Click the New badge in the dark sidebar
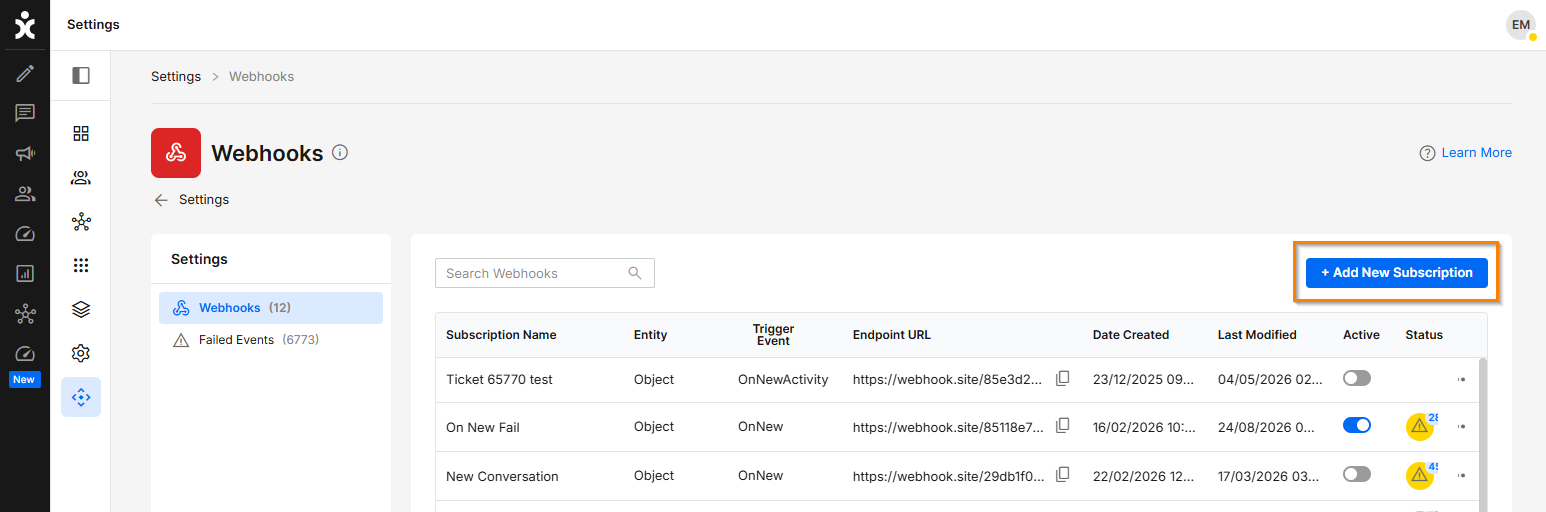This screenshot has height=512, width=1546. point(25,380)
